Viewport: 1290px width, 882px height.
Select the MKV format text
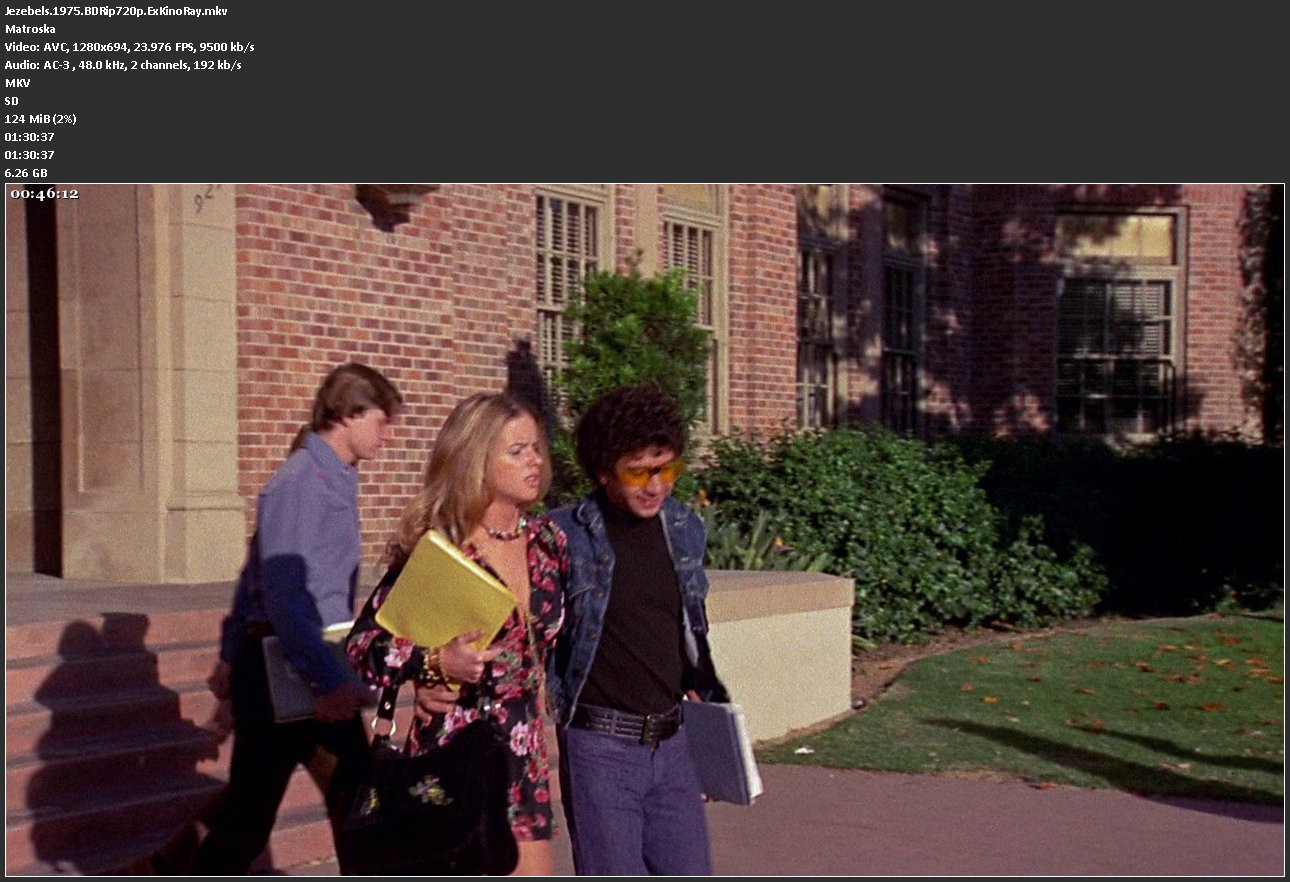point(17,83)
